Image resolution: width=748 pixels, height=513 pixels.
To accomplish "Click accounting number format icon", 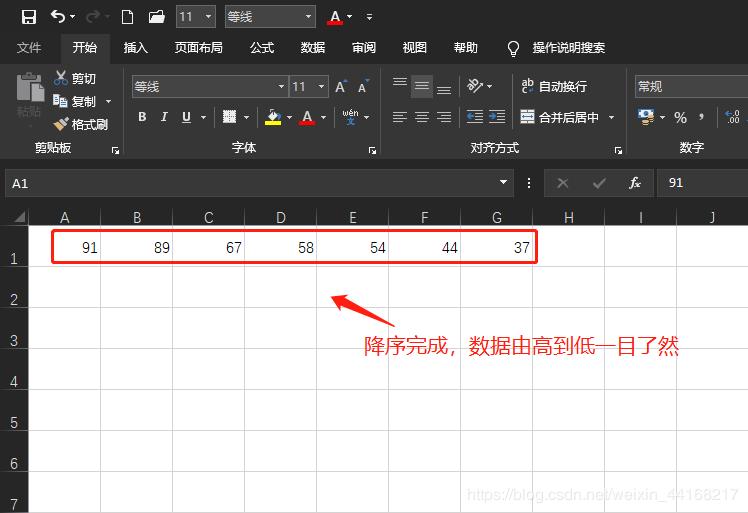I will tap(645, 117).
